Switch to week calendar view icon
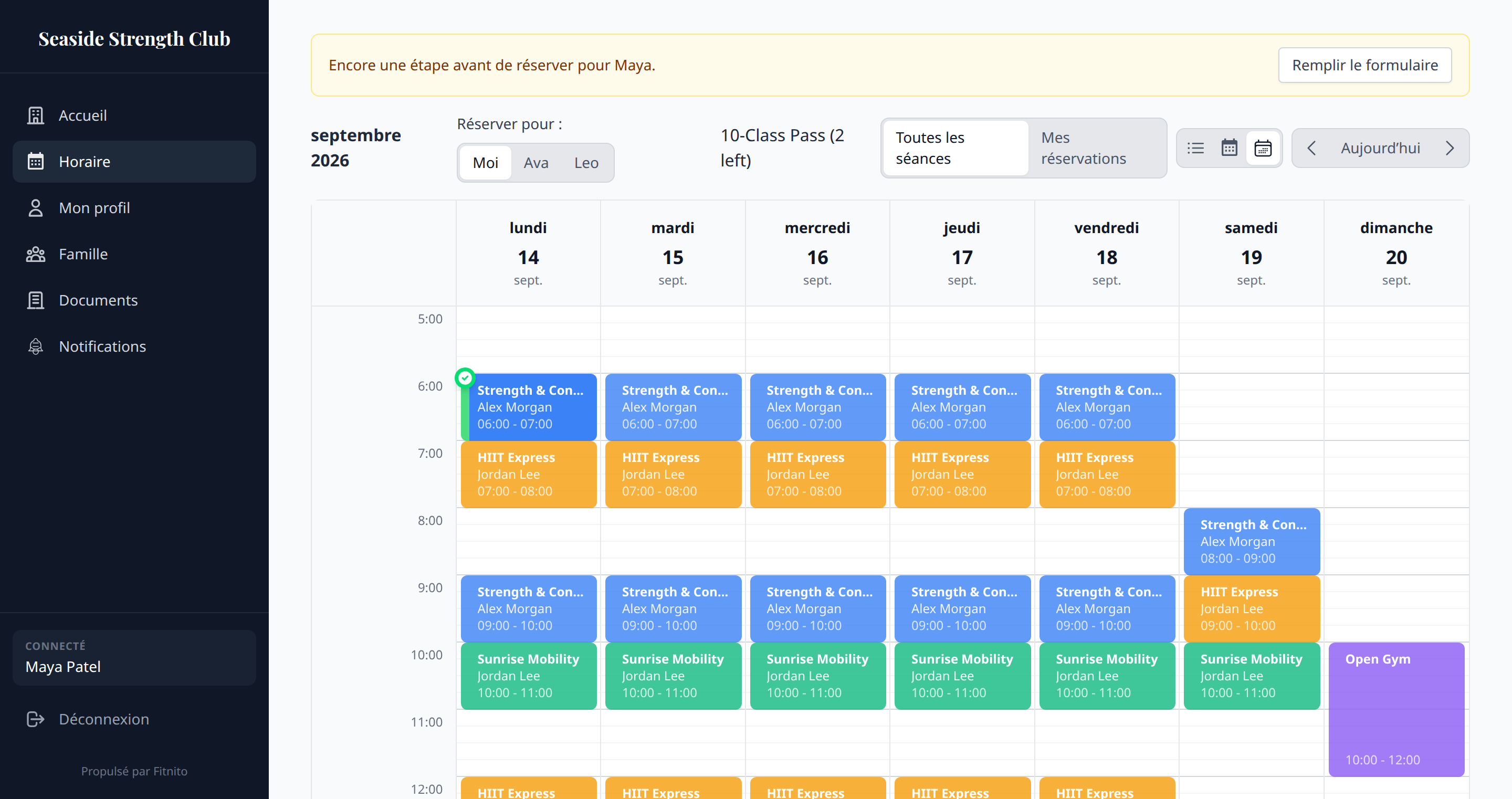 pos(1263,148)
